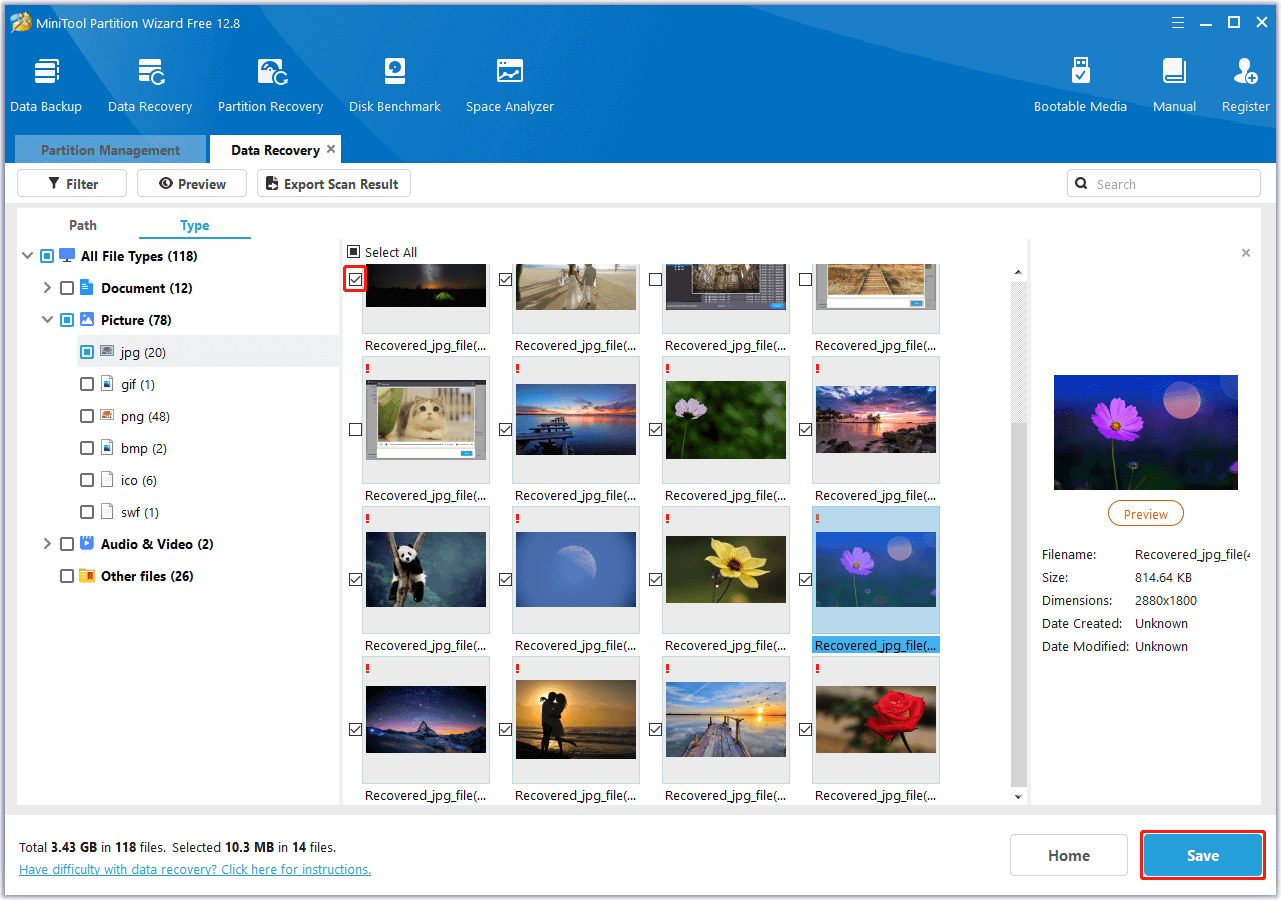Select the couple silhouette sunset thumbnail
Viewport: 1281px width, 900px height.
pos(576,720)
